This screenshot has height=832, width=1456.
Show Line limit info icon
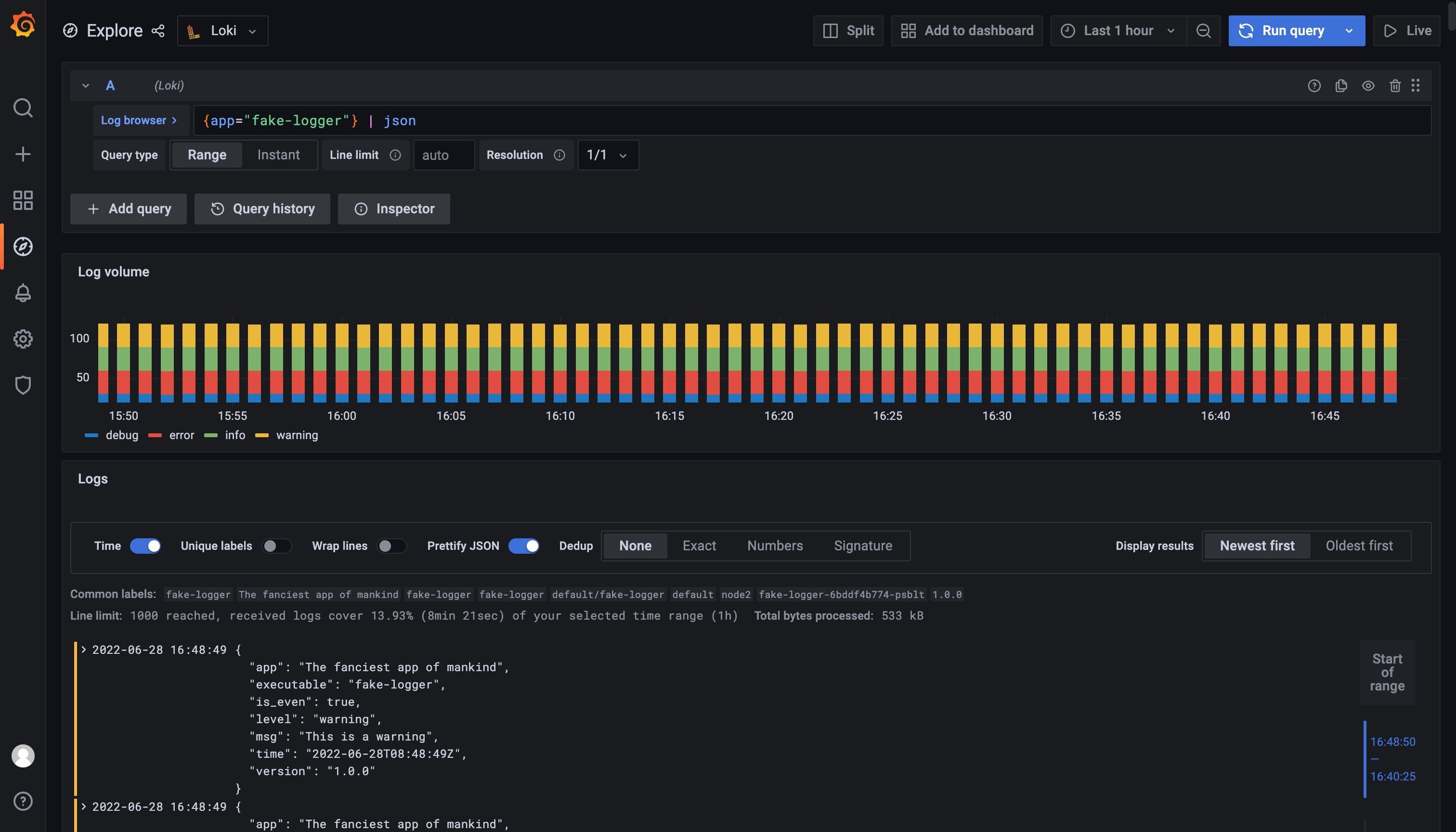click(395, 155)
